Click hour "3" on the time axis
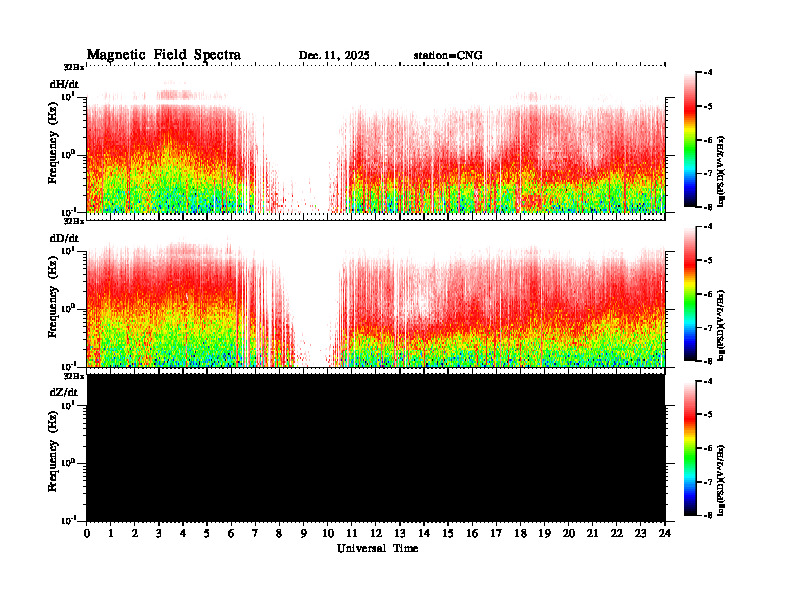 [159, 533]
